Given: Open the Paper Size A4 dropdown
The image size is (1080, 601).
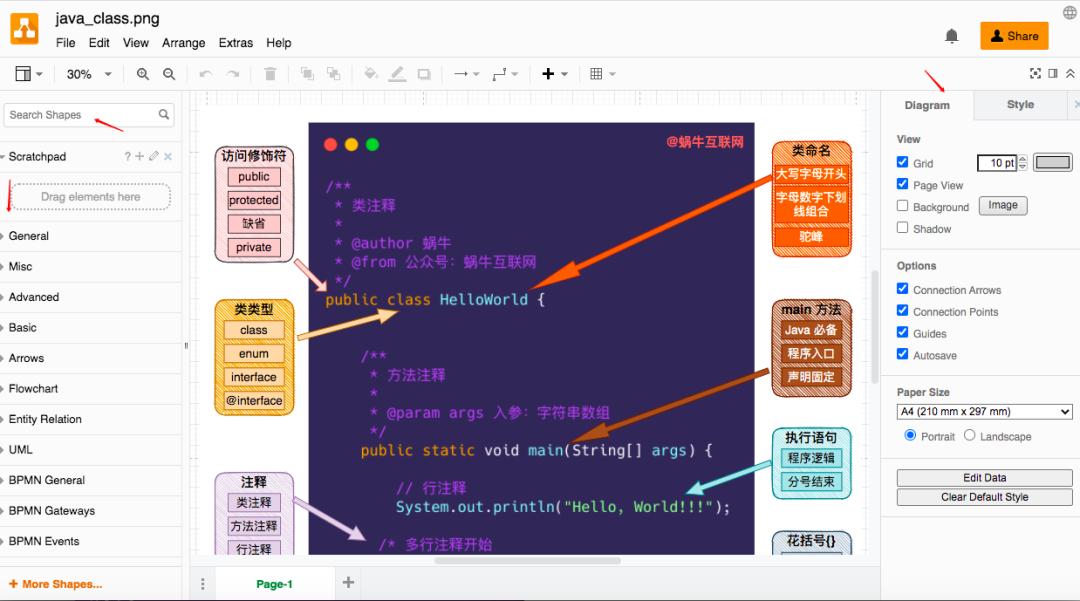Looking at the screenshot, I should coord(982,411).
